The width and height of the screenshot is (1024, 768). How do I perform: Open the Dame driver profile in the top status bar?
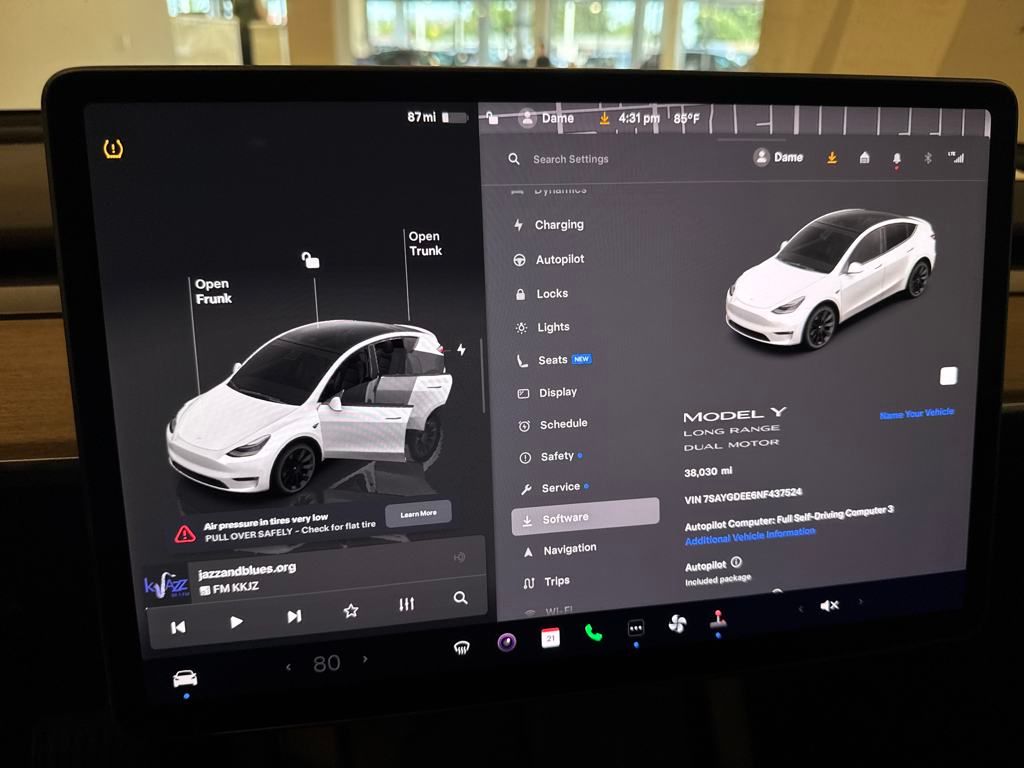pyautogui.click(x=547, y=118)
